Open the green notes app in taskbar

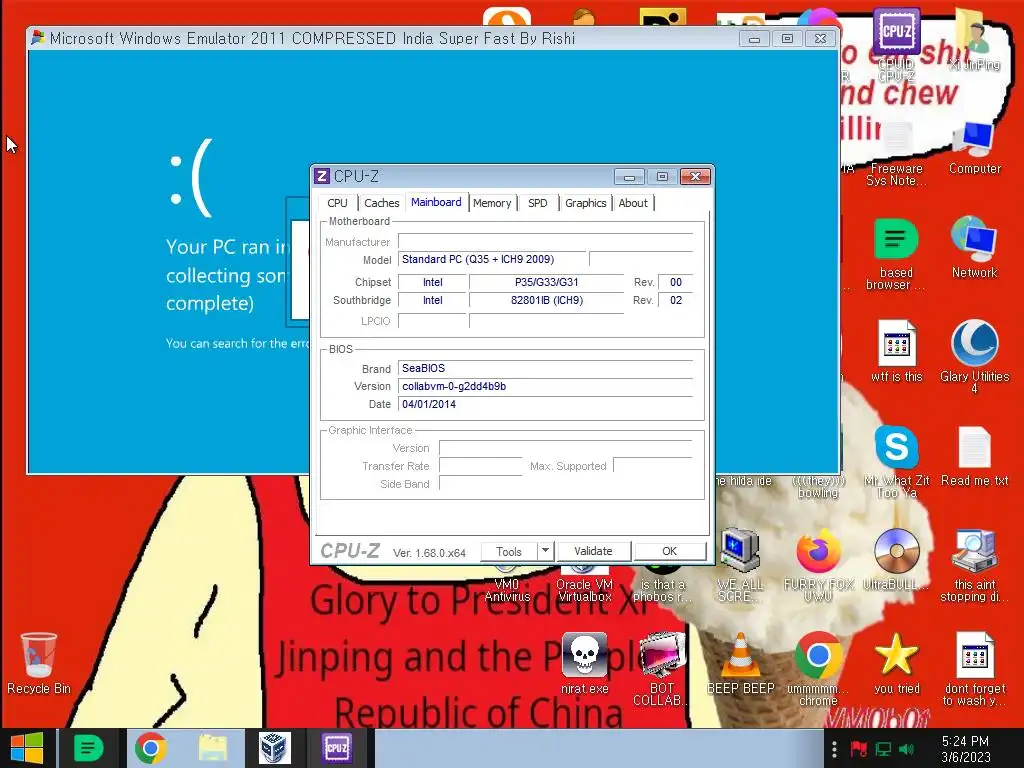[x=89, y=748]
